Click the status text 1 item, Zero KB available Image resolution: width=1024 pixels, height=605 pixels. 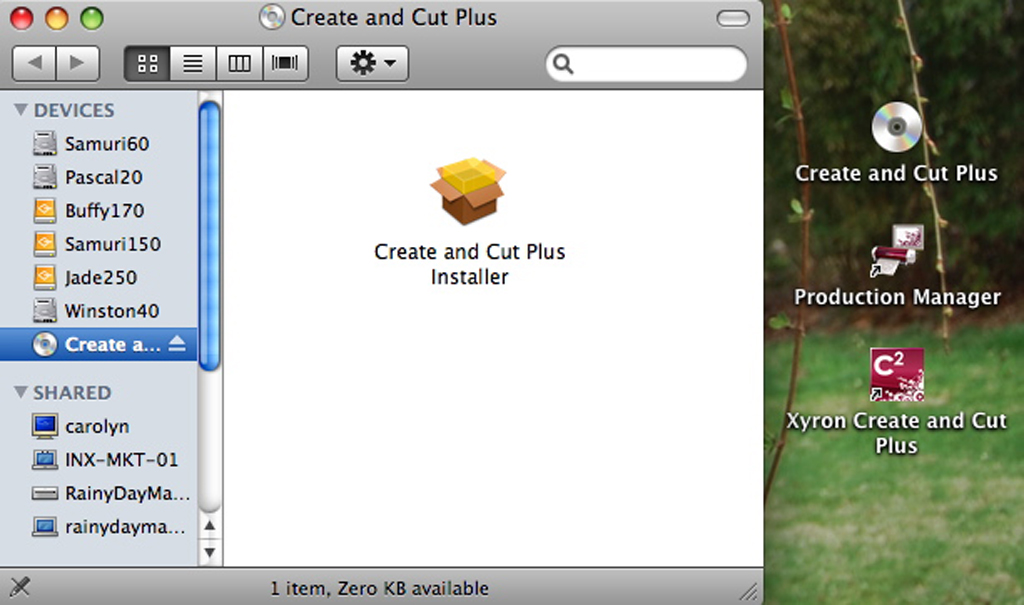(x=379, y=589)
